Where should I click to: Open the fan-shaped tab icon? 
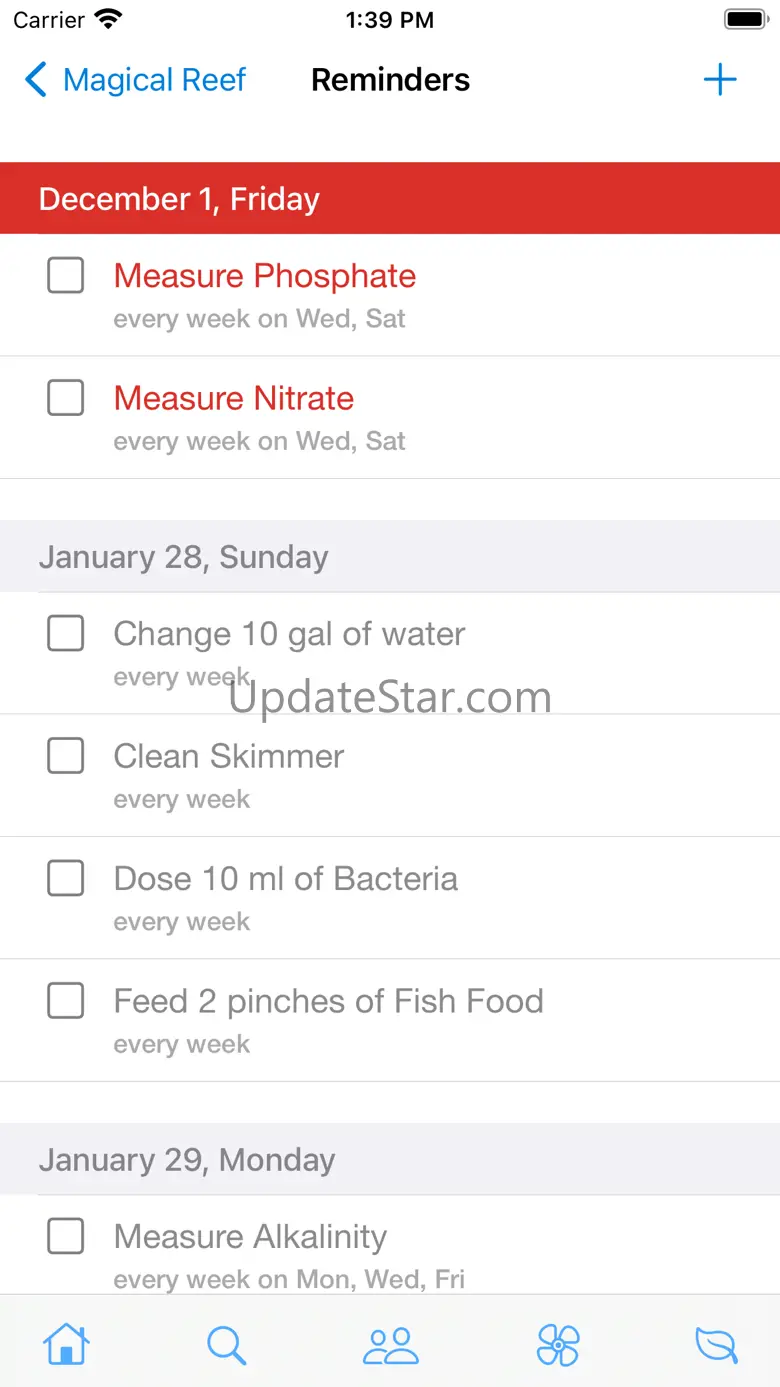tap(558, 1345)
